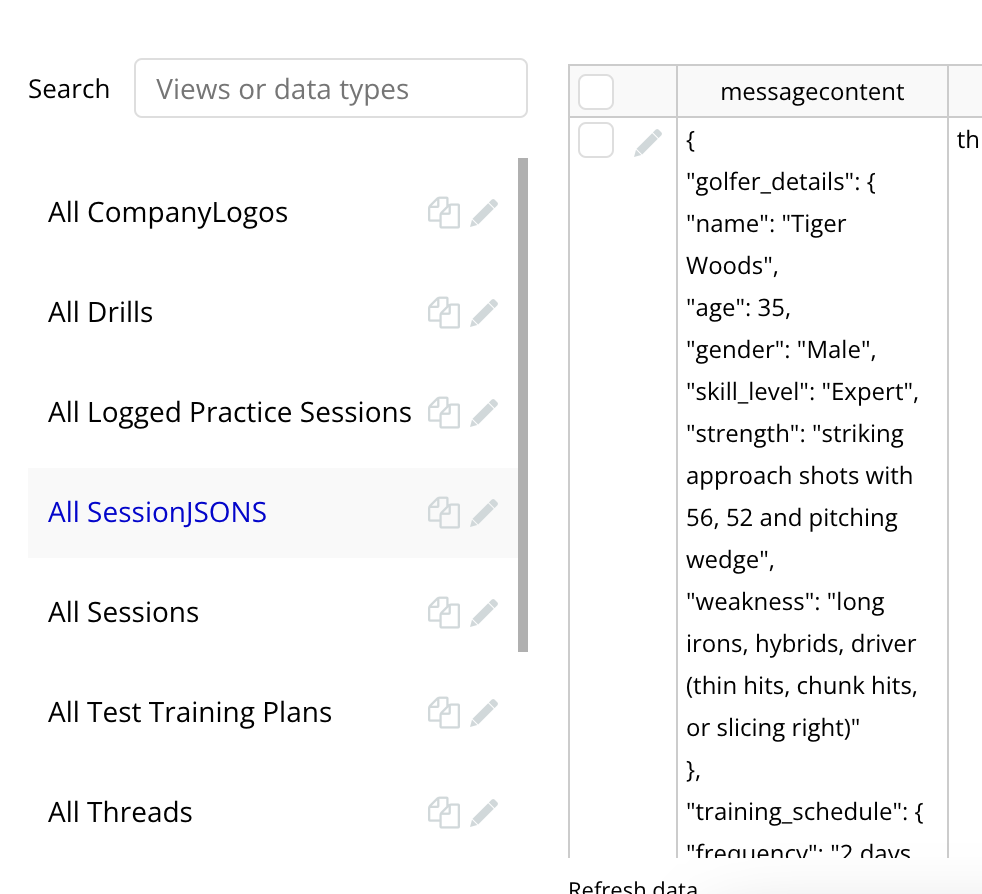Open the All Drills view
982x894 pixels.
(100, 312)
